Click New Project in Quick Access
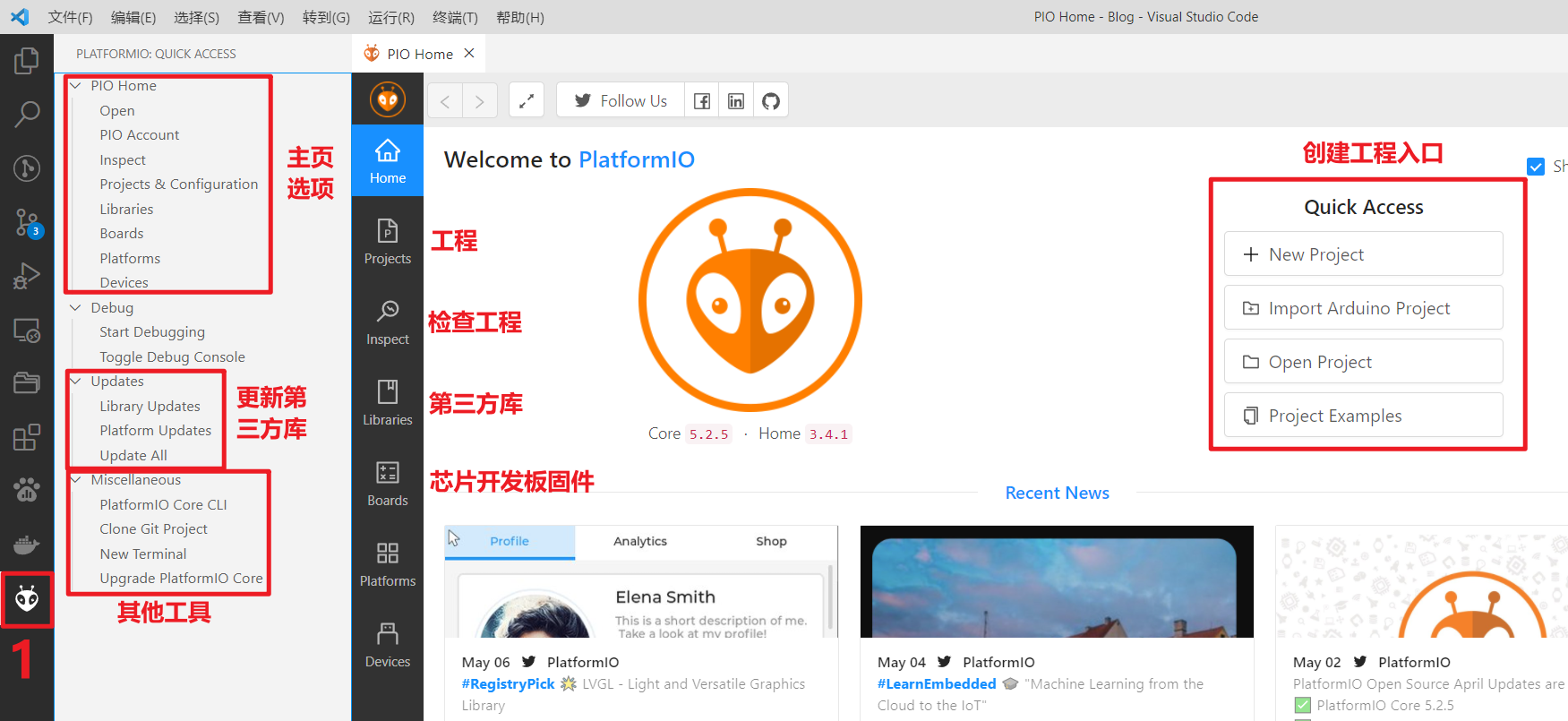 pos(1363,254)
